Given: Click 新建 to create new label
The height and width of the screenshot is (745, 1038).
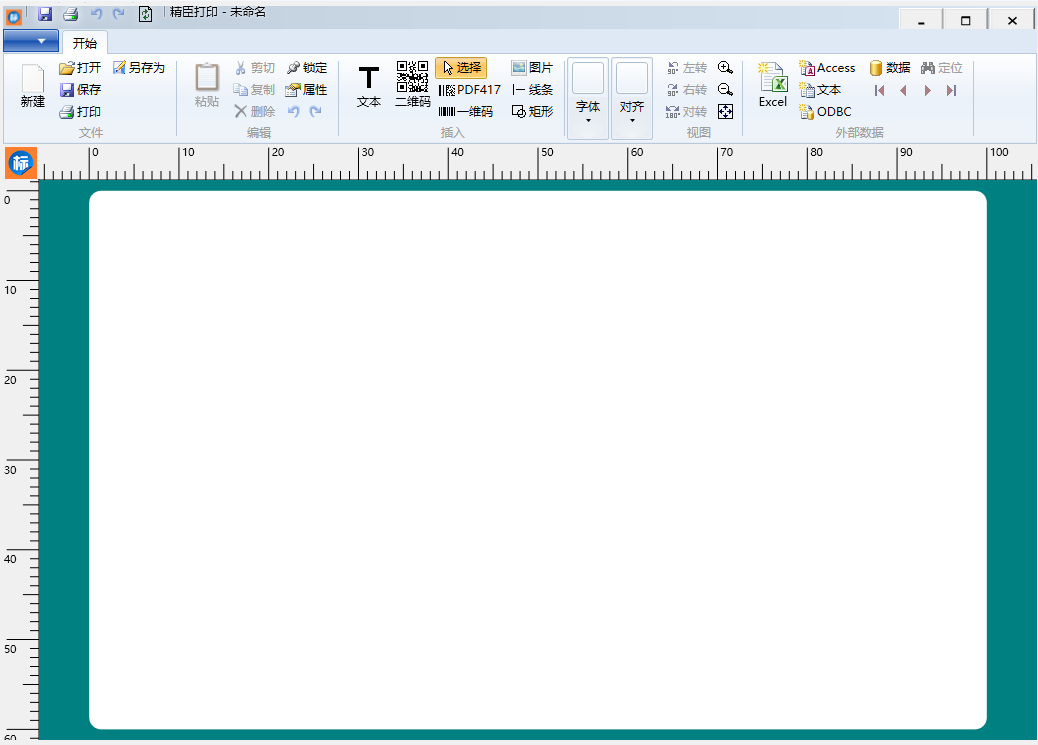Looking at the screenshot, I should 33,86.
